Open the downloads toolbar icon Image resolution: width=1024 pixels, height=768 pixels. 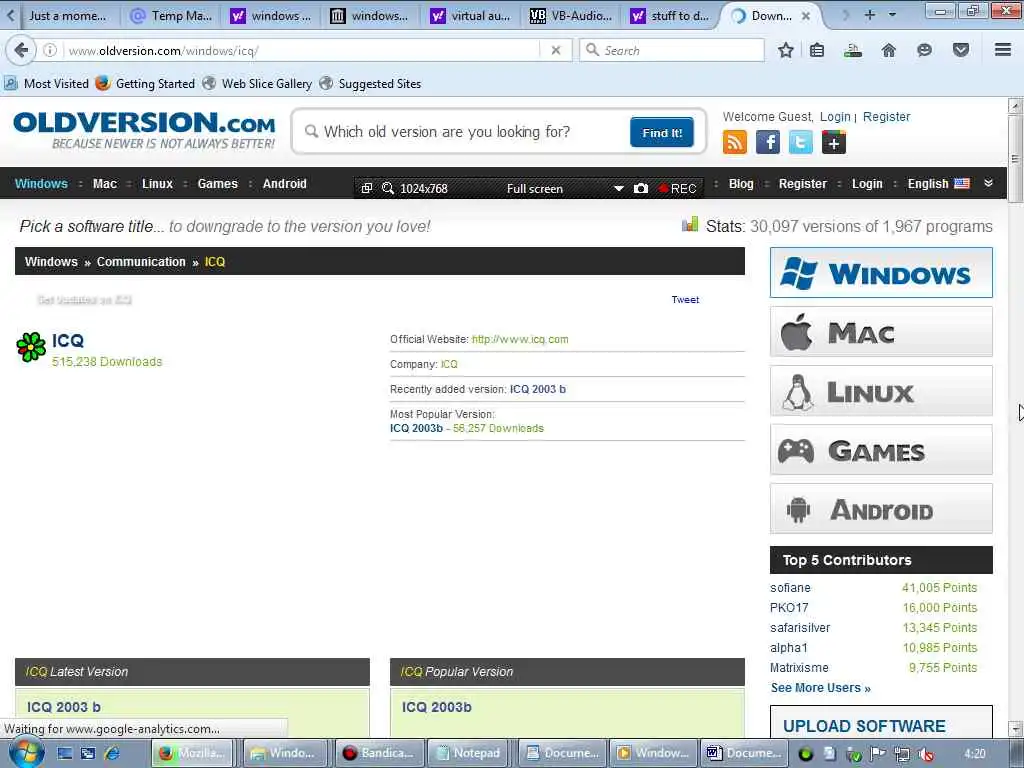tap(852, 50)
